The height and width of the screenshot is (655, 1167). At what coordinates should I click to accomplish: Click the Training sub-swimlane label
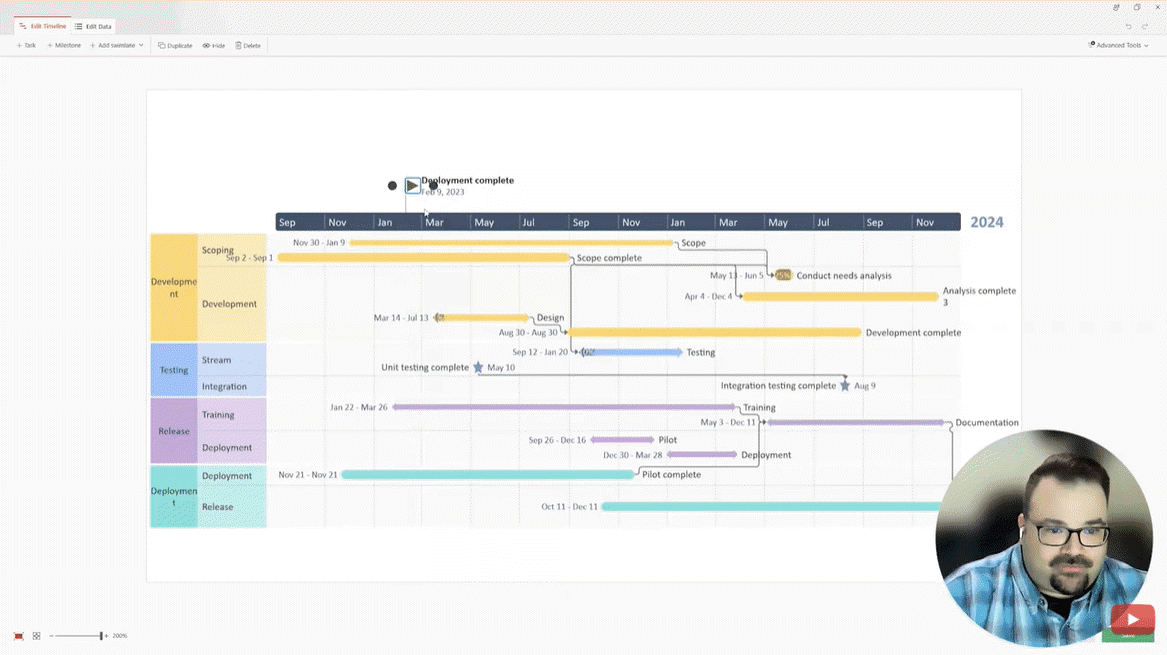pyautogui.click(x=218, y=415)
